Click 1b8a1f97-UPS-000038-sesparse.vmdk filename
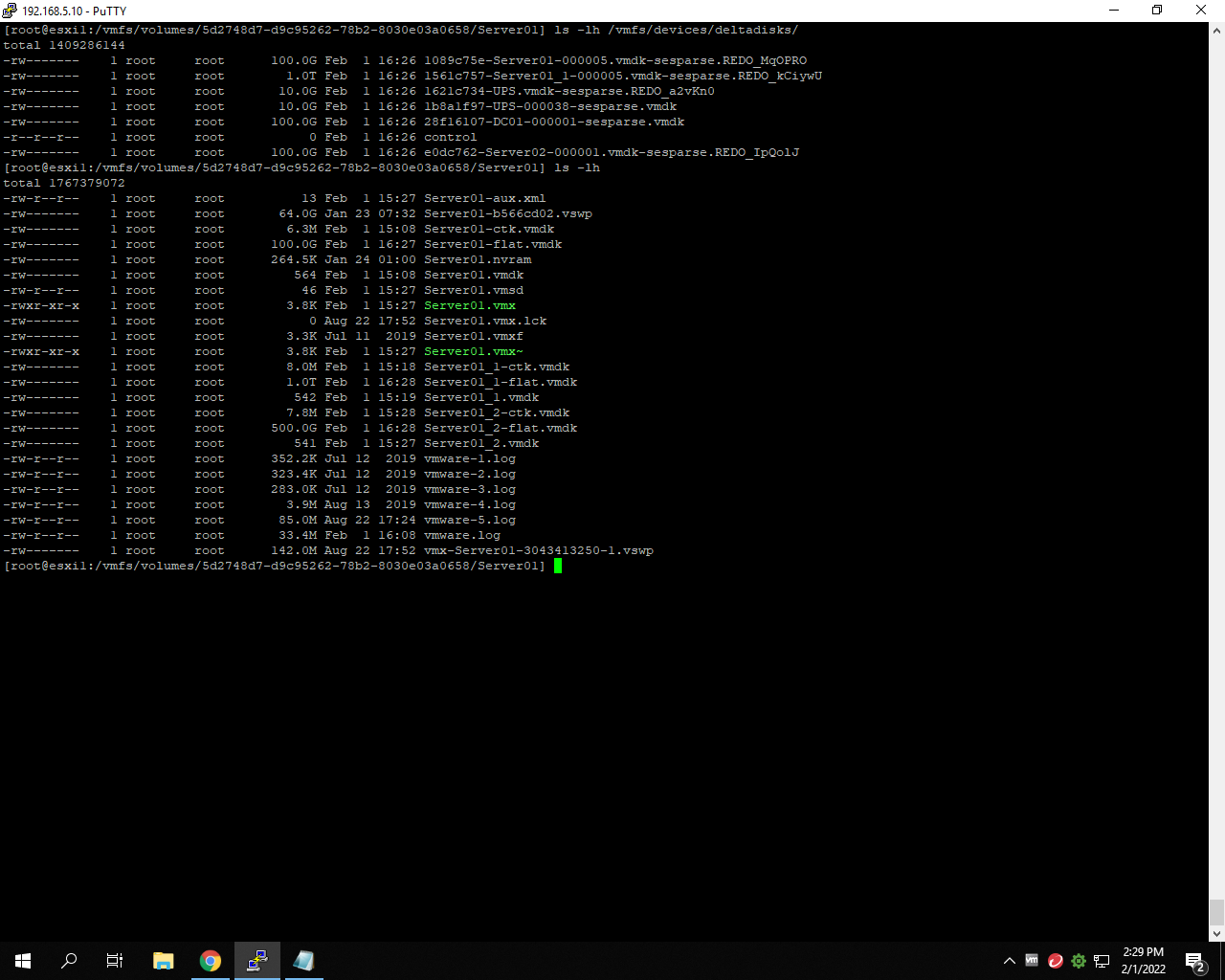This screenshot has width=1225, height=980. click(550, 106)
